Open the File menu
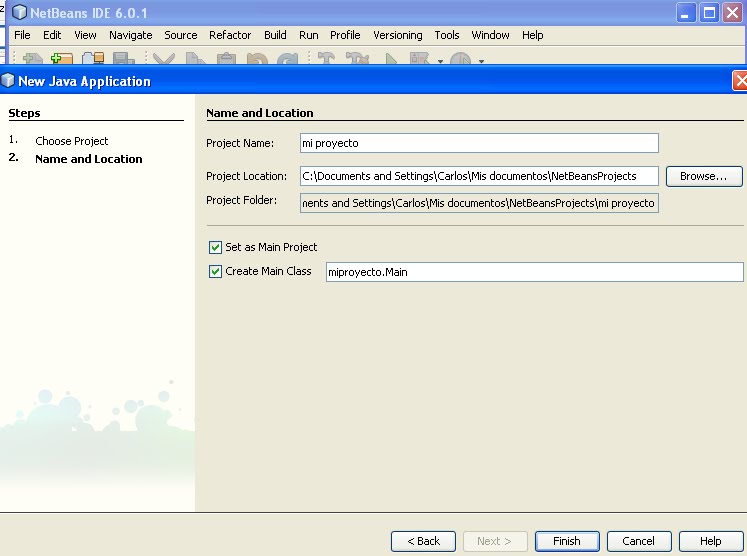The width and height of the screenshot is (747, 556). click(22, 35)
